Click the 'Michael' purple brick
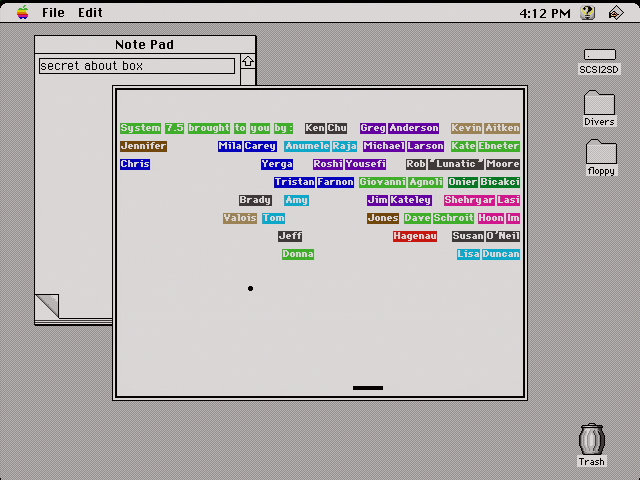Image resolution: width=640 pixels, height=480 pixels. click(x=384, y=146)
